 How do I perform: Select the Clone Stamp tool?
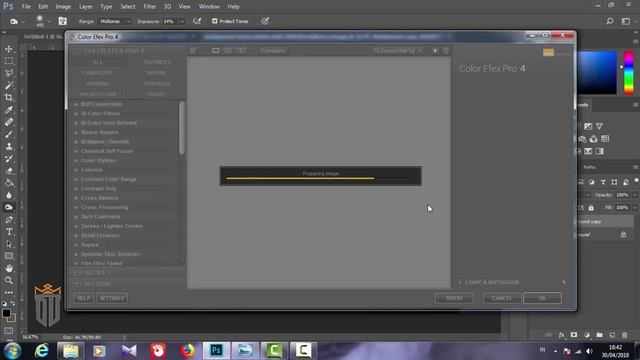pos(9,147)
